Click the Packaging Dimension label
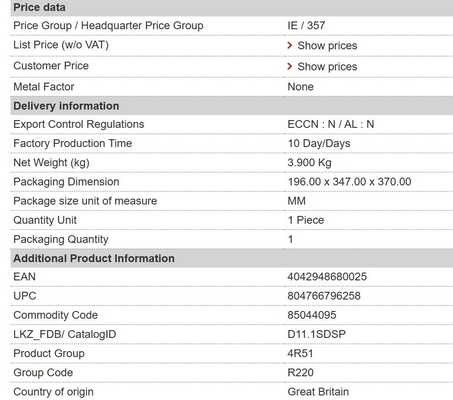 coord(66,182)
